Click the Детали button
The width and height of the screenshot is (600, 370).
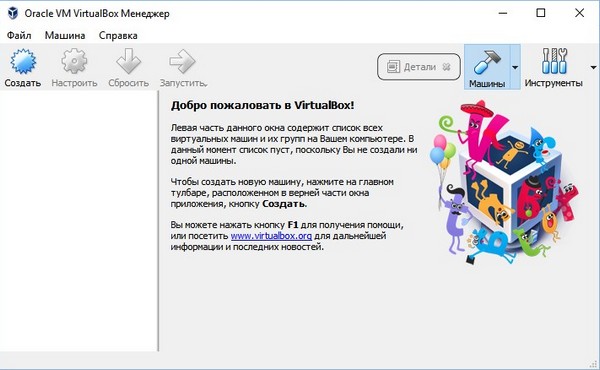point(419,67)
